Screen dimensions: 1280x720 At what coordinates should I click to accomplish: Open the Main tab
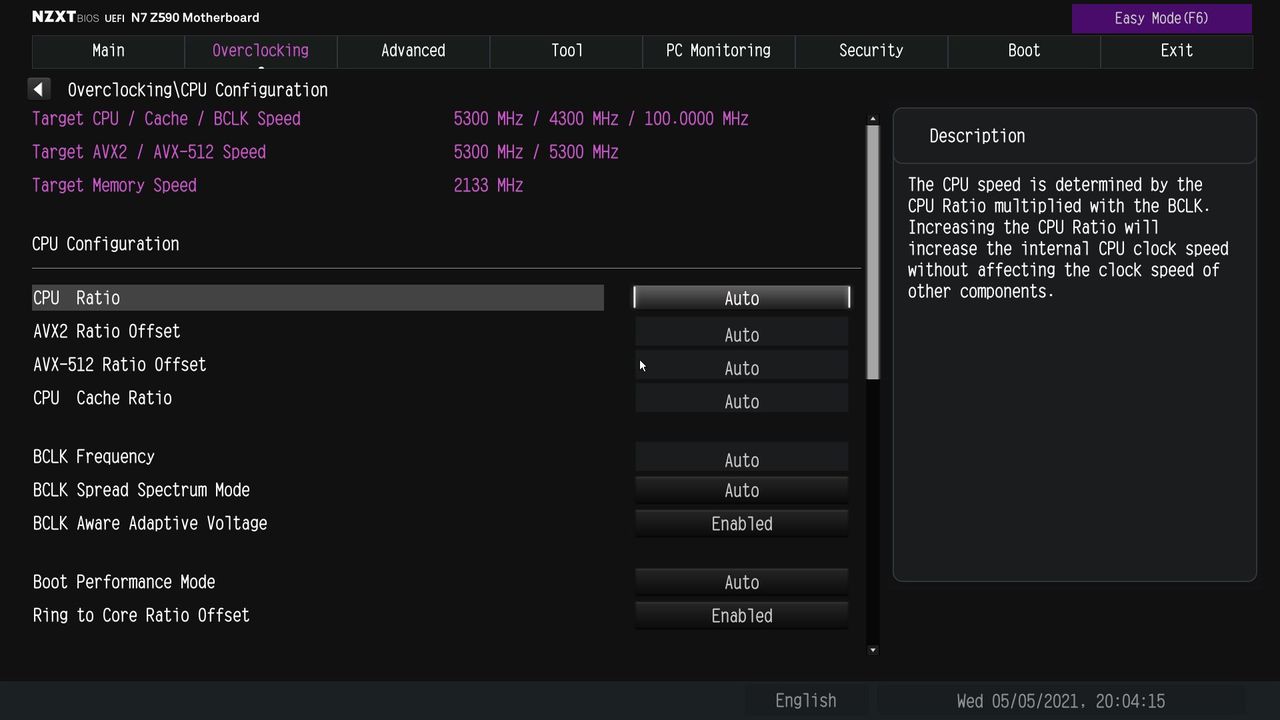pos(108,51)
